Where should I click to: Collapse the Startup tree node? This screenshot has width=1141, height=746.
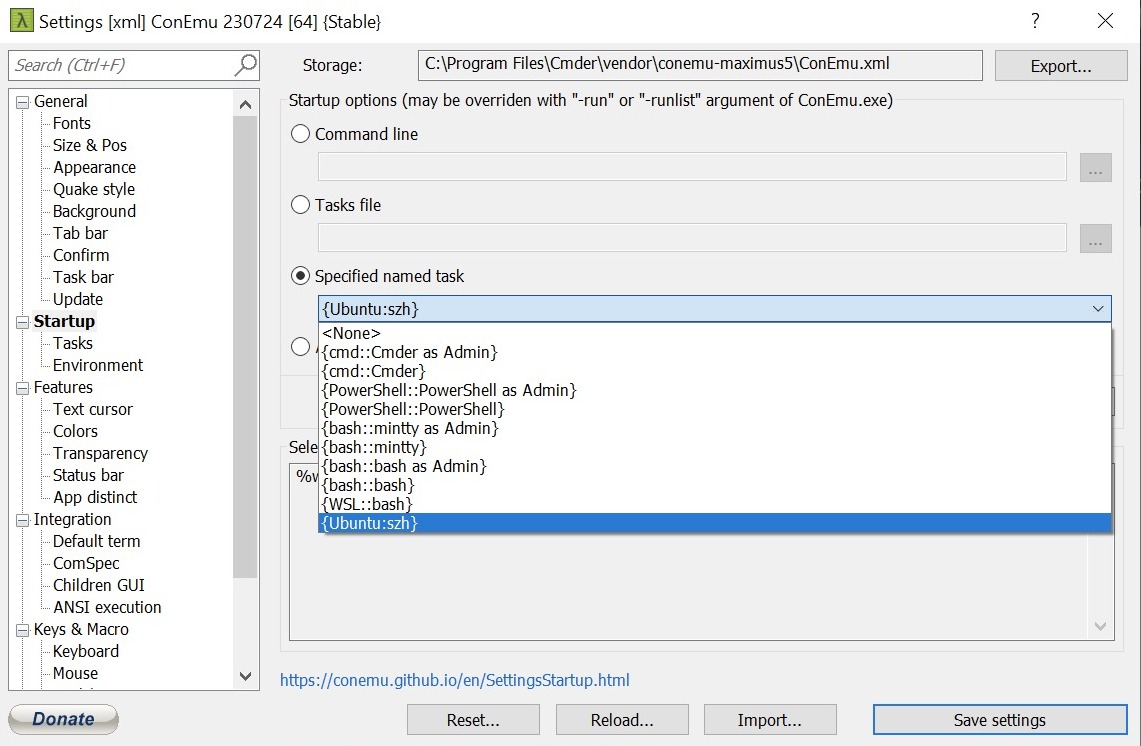(x=23, y=322)
